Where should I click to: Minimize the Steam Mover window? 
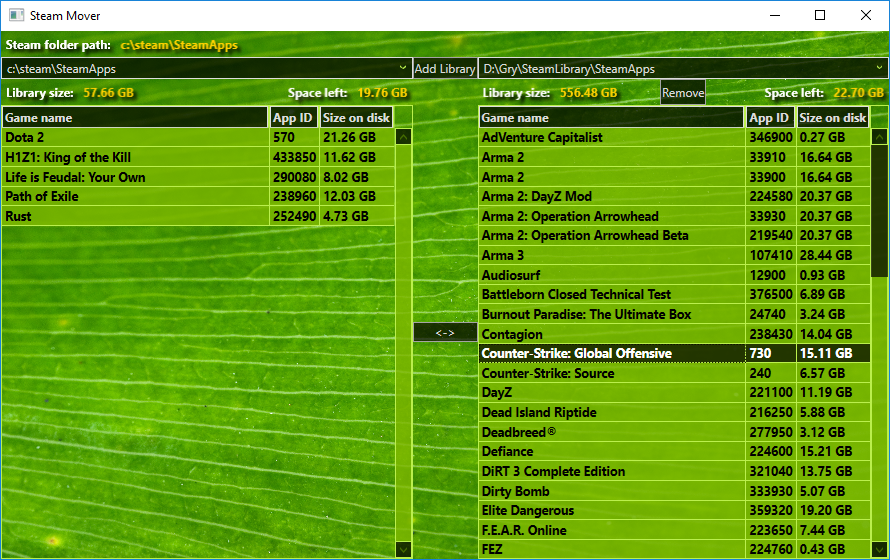tap(775, 15)
